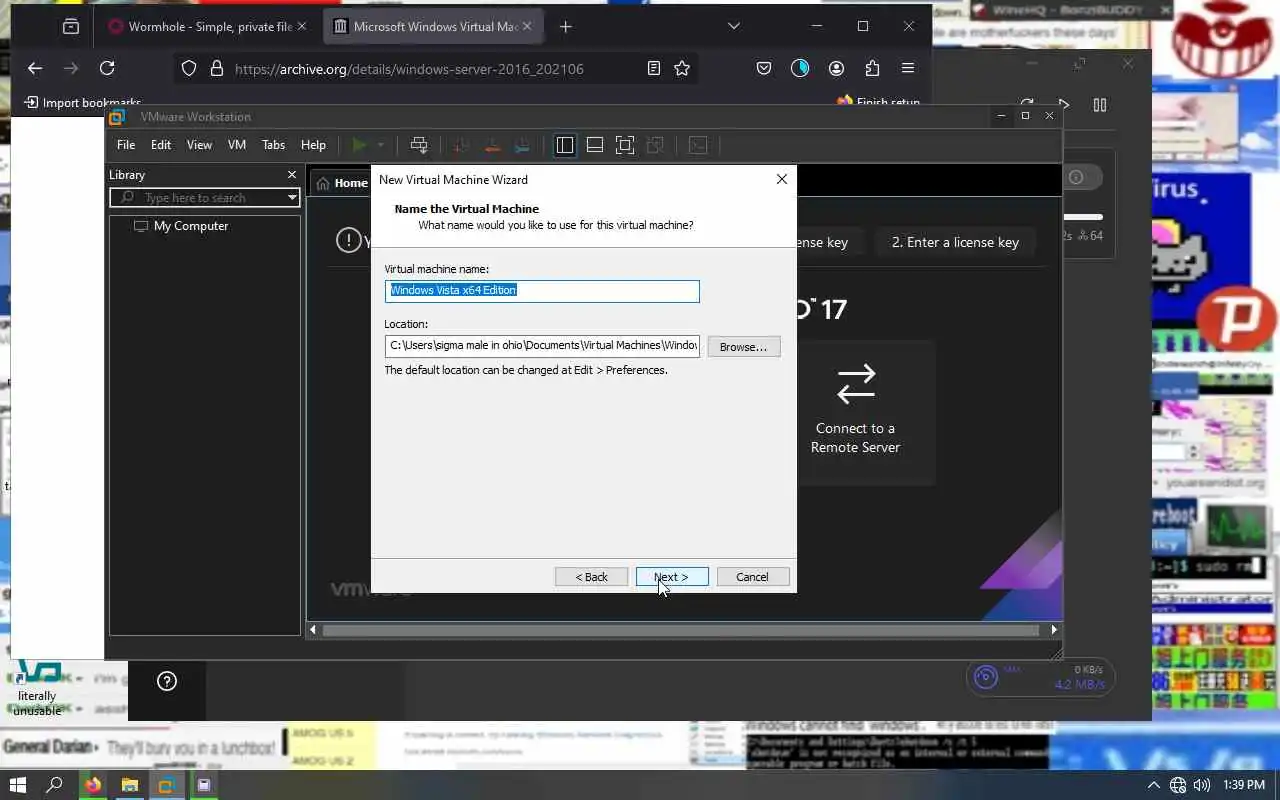The image size is (1280, 800).
Task: Click the horizontal scrollbar right arrow
Action: (x=1053, y=630)
